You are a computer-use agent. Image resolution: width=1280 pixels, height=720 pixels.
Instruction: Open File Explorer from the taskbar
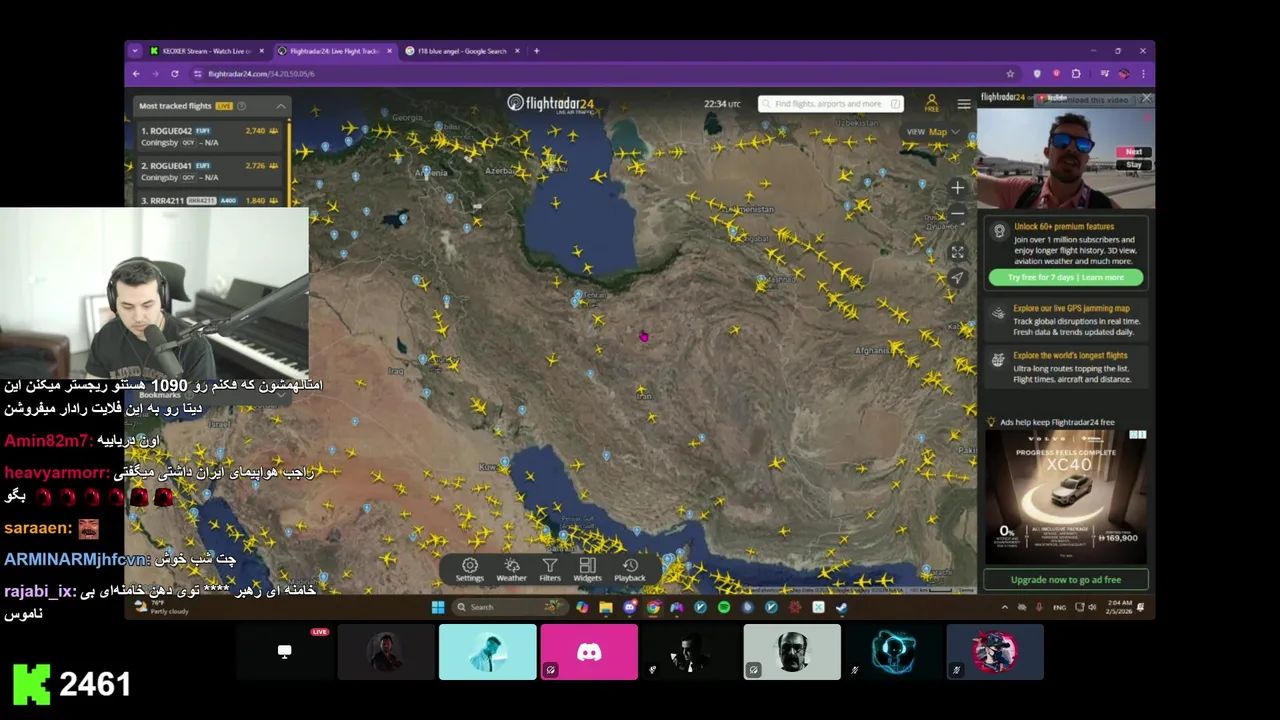tap(606, 607)
